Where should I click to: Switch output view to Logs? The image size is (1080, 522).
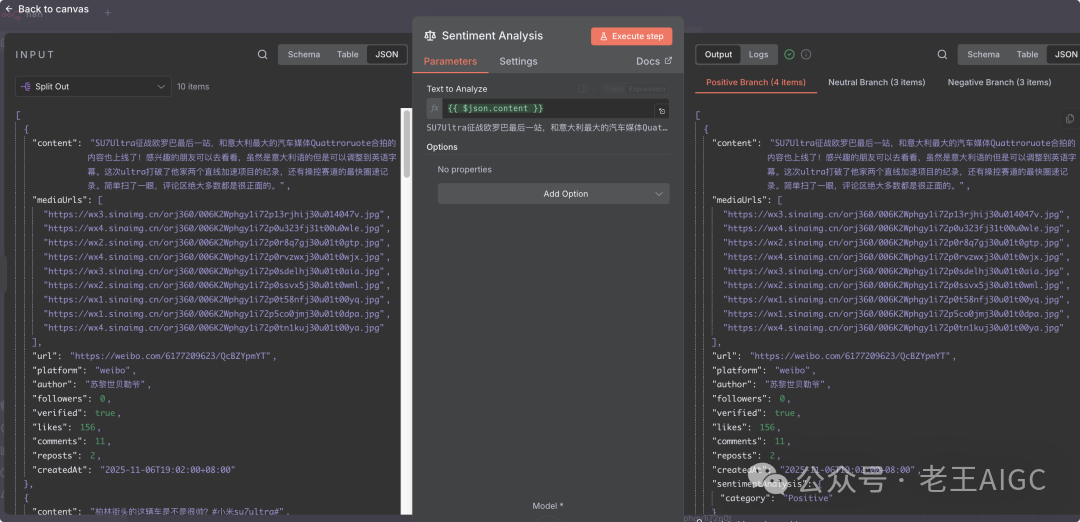758,54
